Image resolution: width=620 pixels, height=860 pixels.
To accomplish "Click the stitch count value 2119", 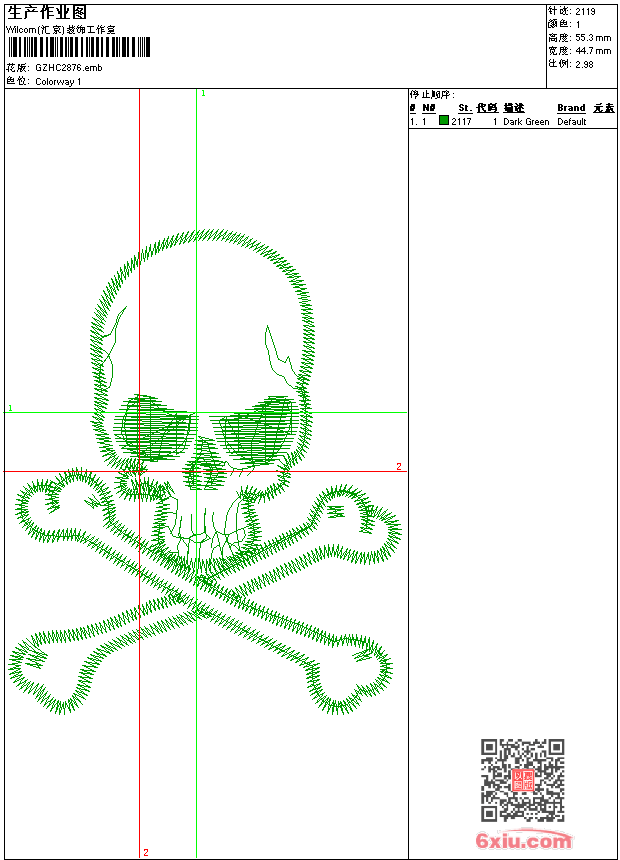I will tap(585, 11).
